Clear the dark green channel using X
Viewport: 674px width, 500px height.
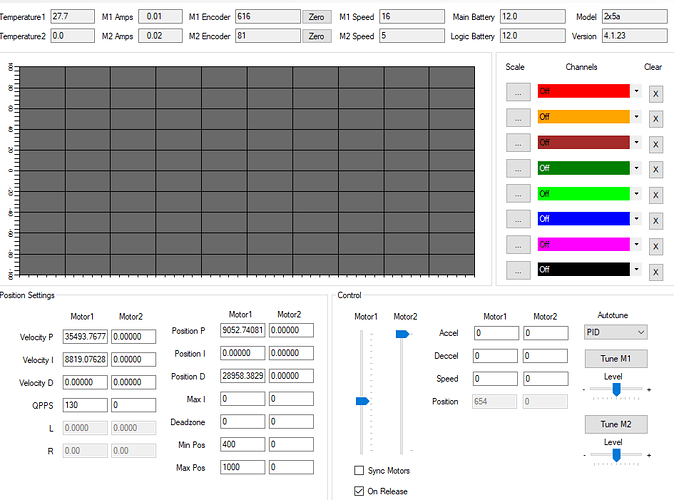(x=655, y=169)
